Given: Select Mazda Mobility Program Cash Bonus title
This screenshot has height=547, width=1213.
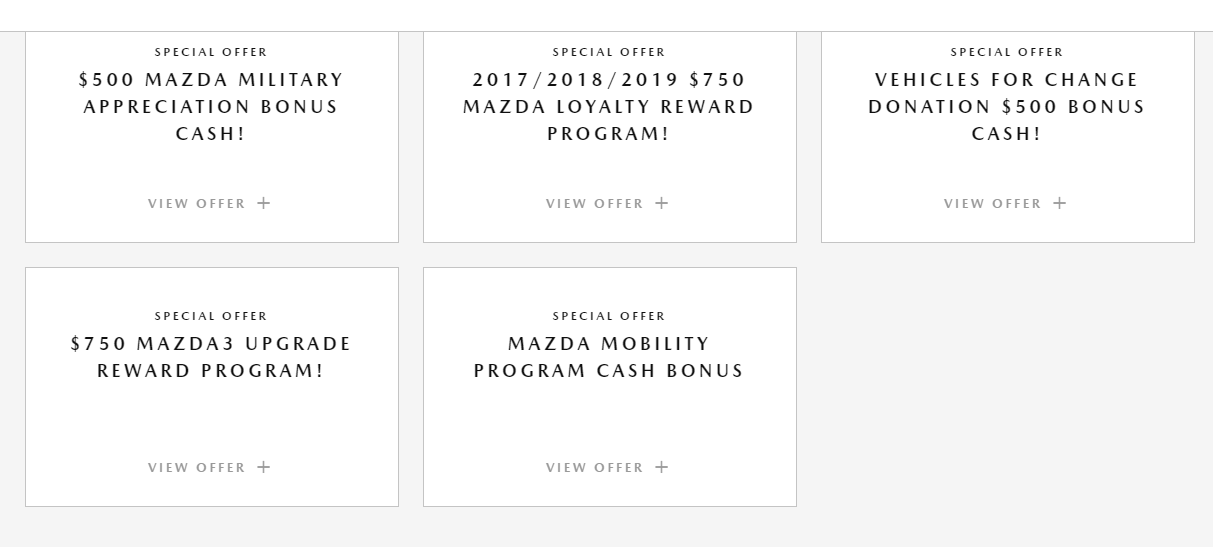Looking at the screenshot, I should coord(609,357).
